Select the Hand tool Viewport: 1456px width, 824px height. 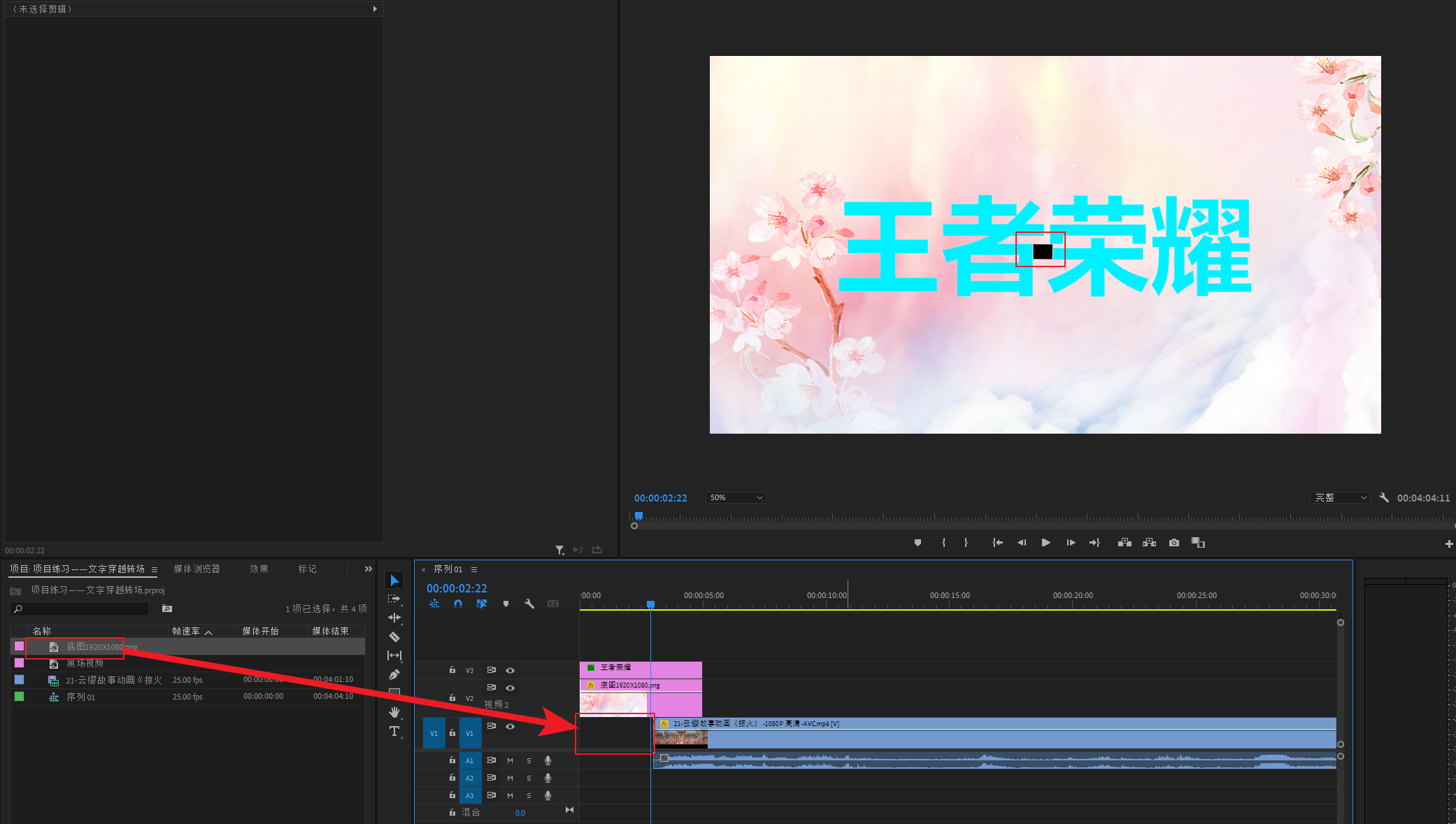click(x=394, y=712)
